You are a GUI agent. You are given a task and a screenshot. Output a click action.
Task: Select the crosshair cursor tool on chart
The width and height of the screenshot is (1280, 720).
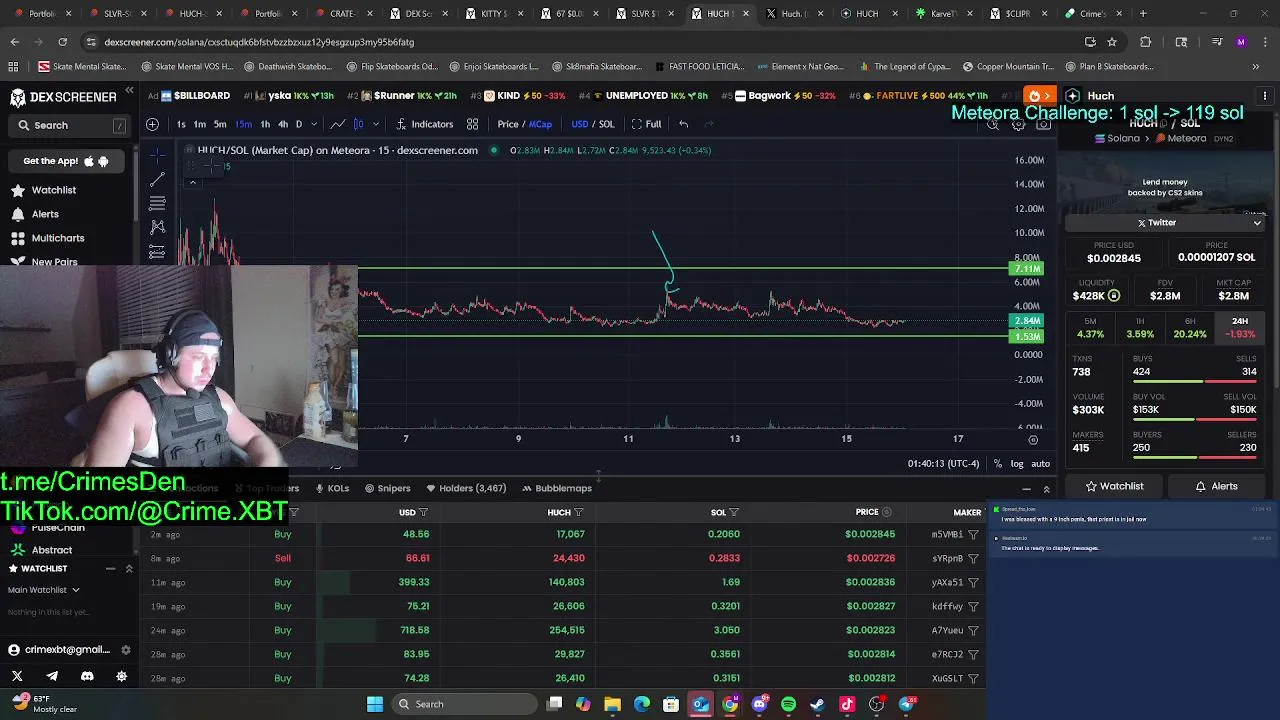tap(157, 155)
